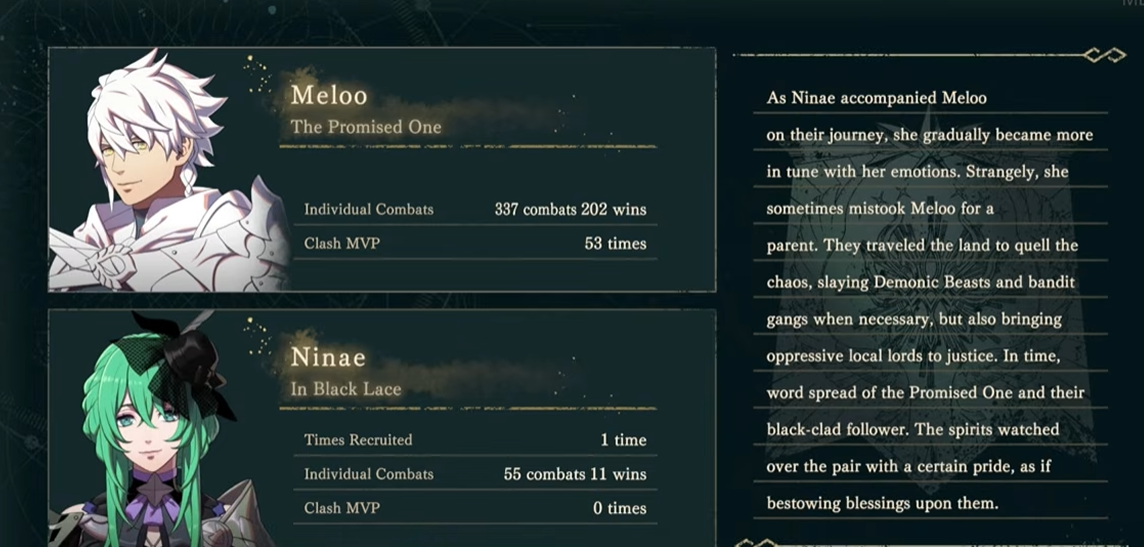Click the gold sparkle icon beside Meloo

point(257,74)
